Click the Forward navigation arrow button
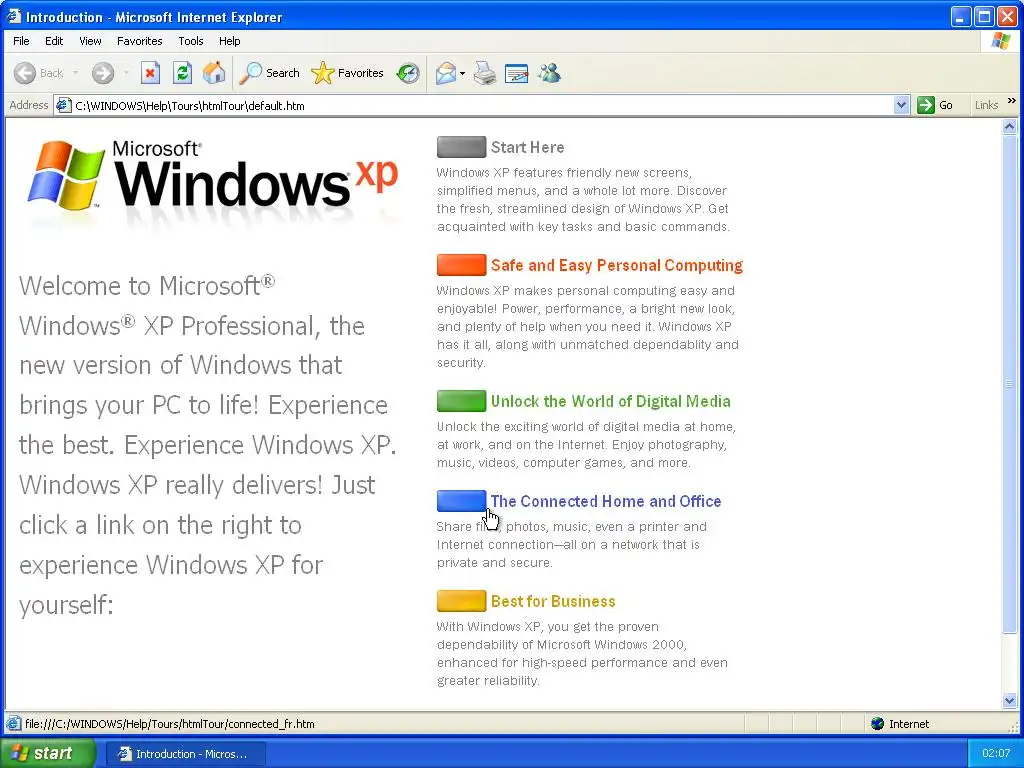Viewport: 1024px width, 768px height. pyautogui.click(x=103, y=73)
